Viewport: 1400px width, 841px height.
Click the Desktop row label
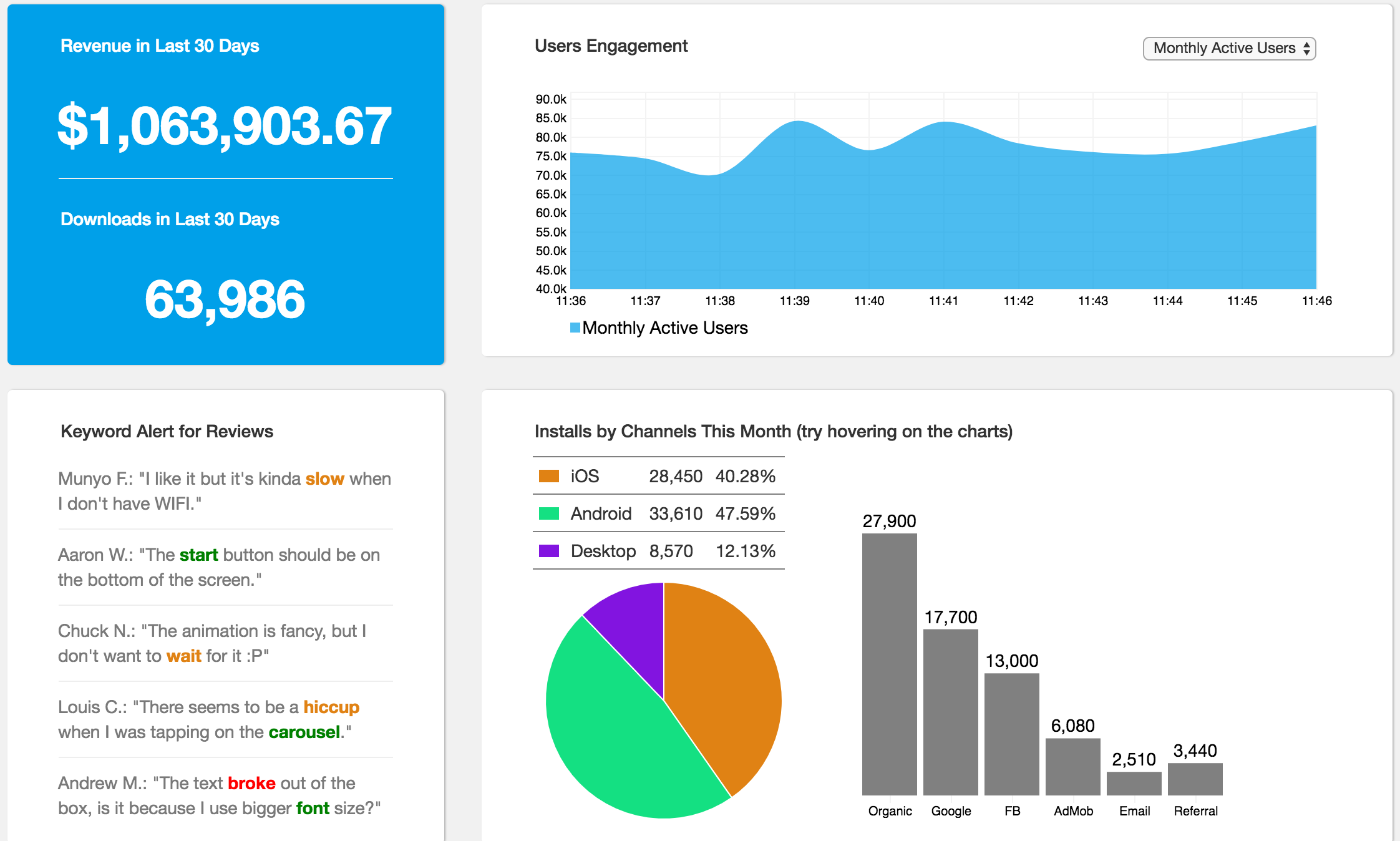click(x=603, y=551)
